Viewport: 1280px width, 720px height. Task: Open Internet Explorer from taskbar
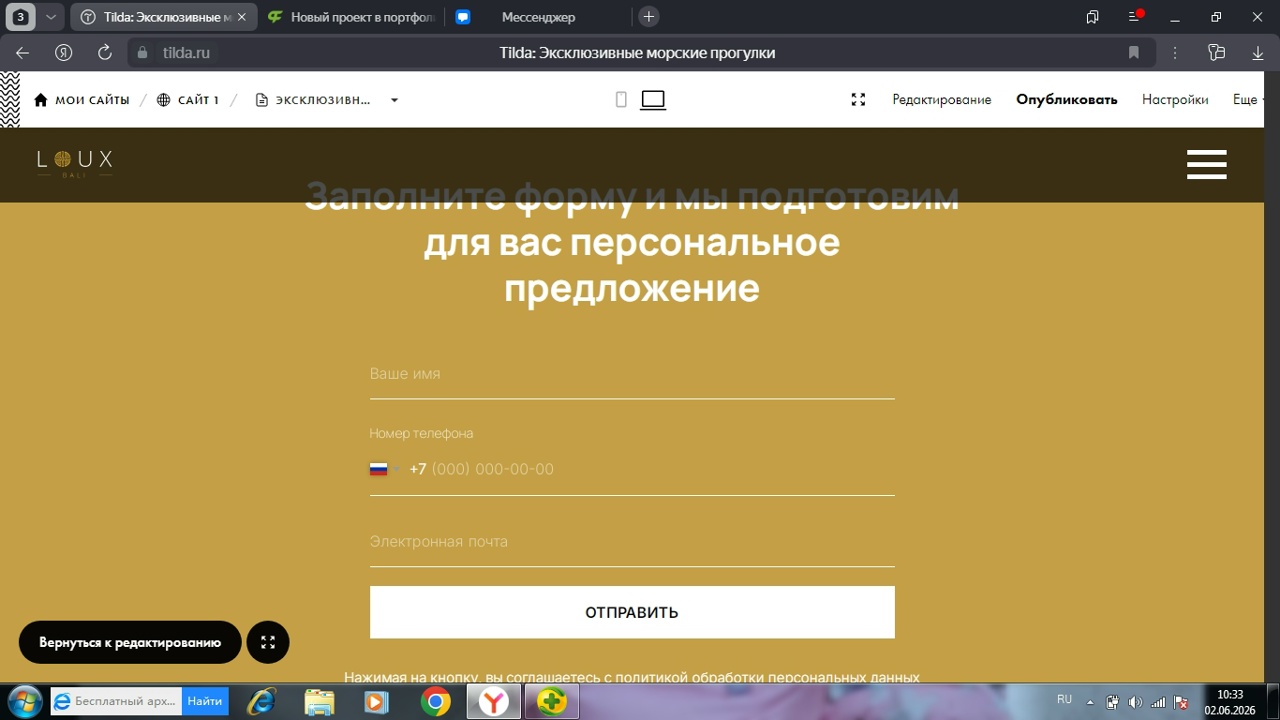262,702
